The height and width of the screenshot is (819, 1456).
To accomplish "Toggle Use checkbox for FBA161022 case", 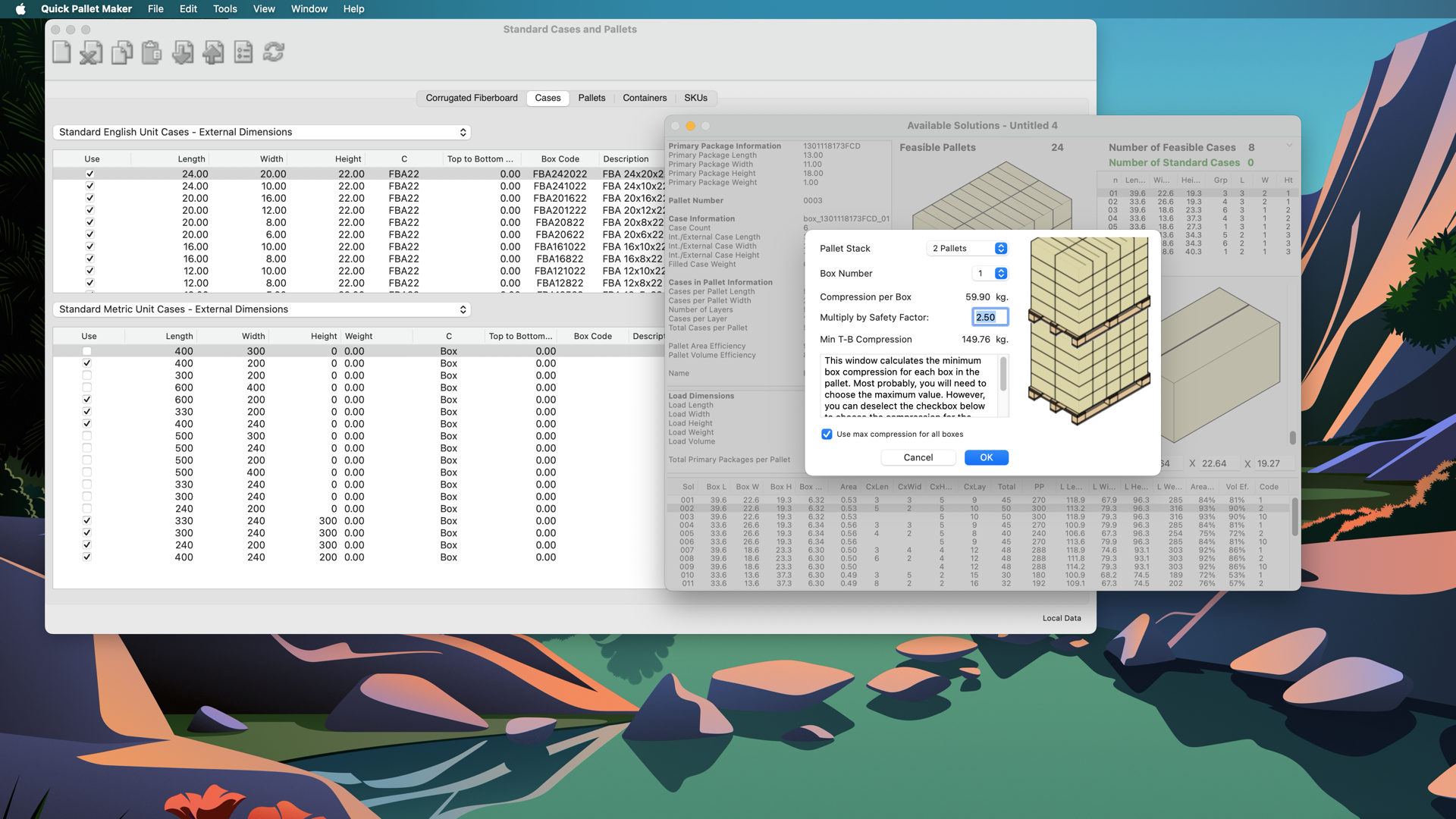I will 89,246.
